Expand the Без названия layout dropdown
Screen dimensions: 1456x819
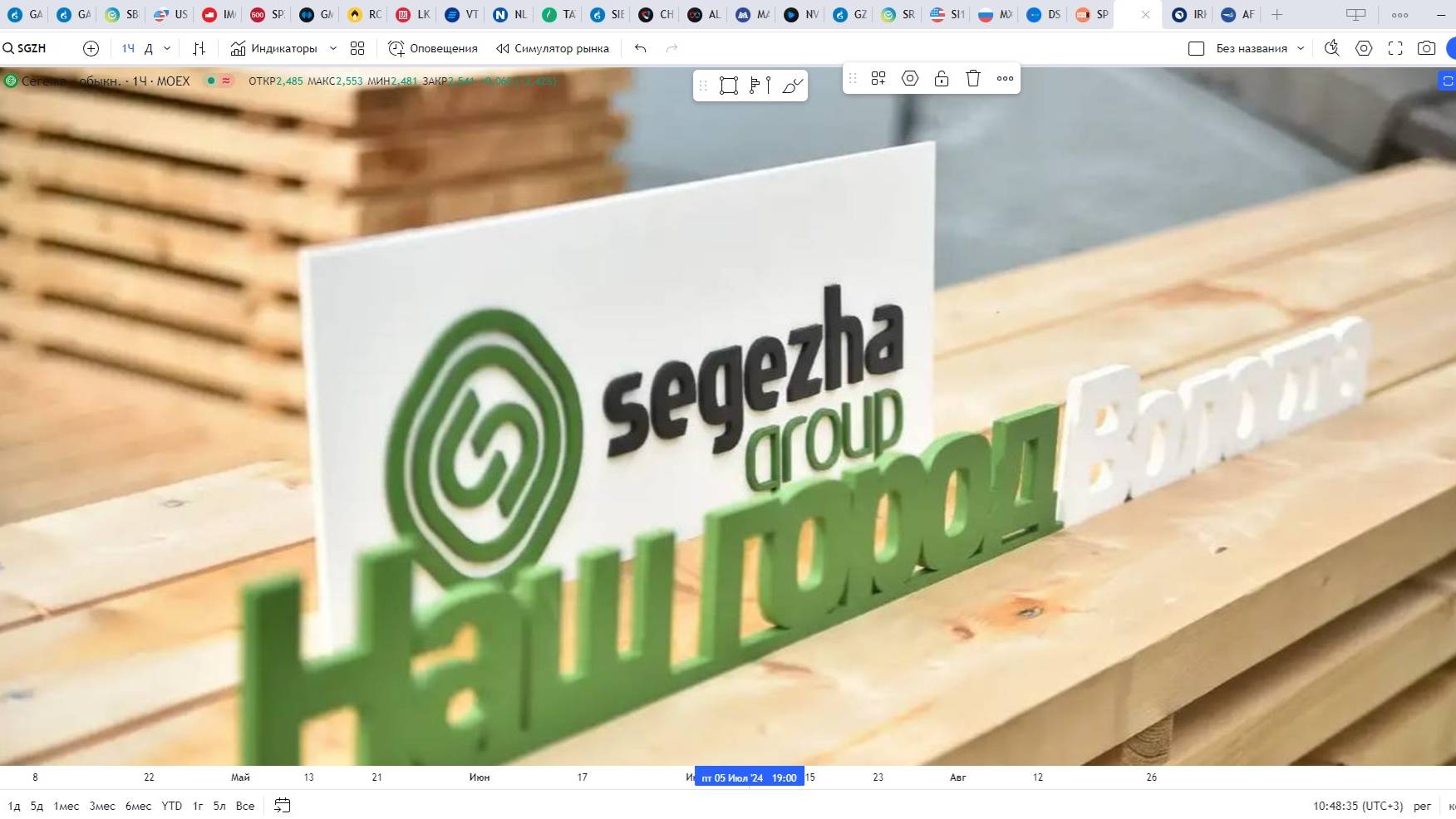(x=1301, y=48)
